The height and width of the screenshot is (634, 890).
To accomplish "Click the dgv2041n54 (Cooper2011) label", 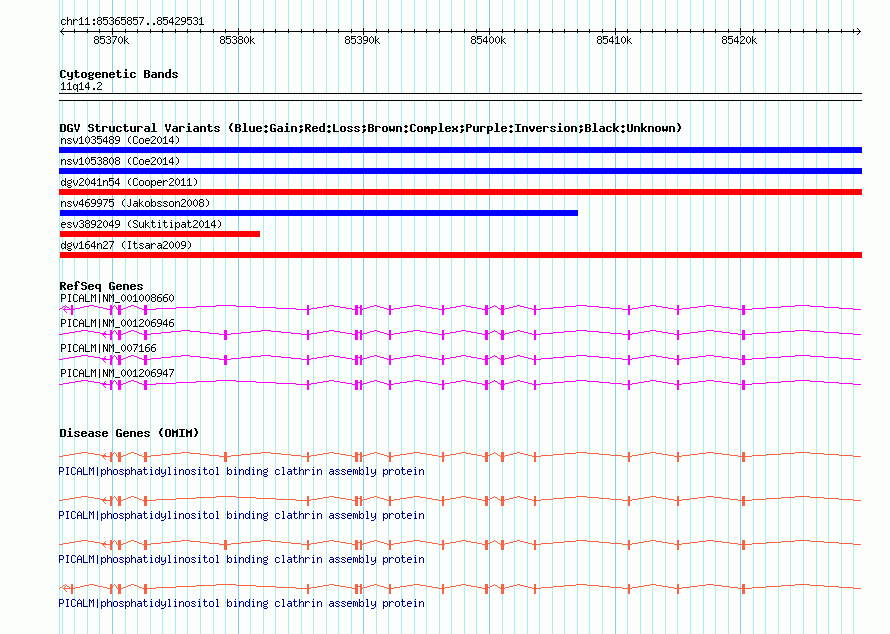I will pyautogui.click(x=129, y=182).
